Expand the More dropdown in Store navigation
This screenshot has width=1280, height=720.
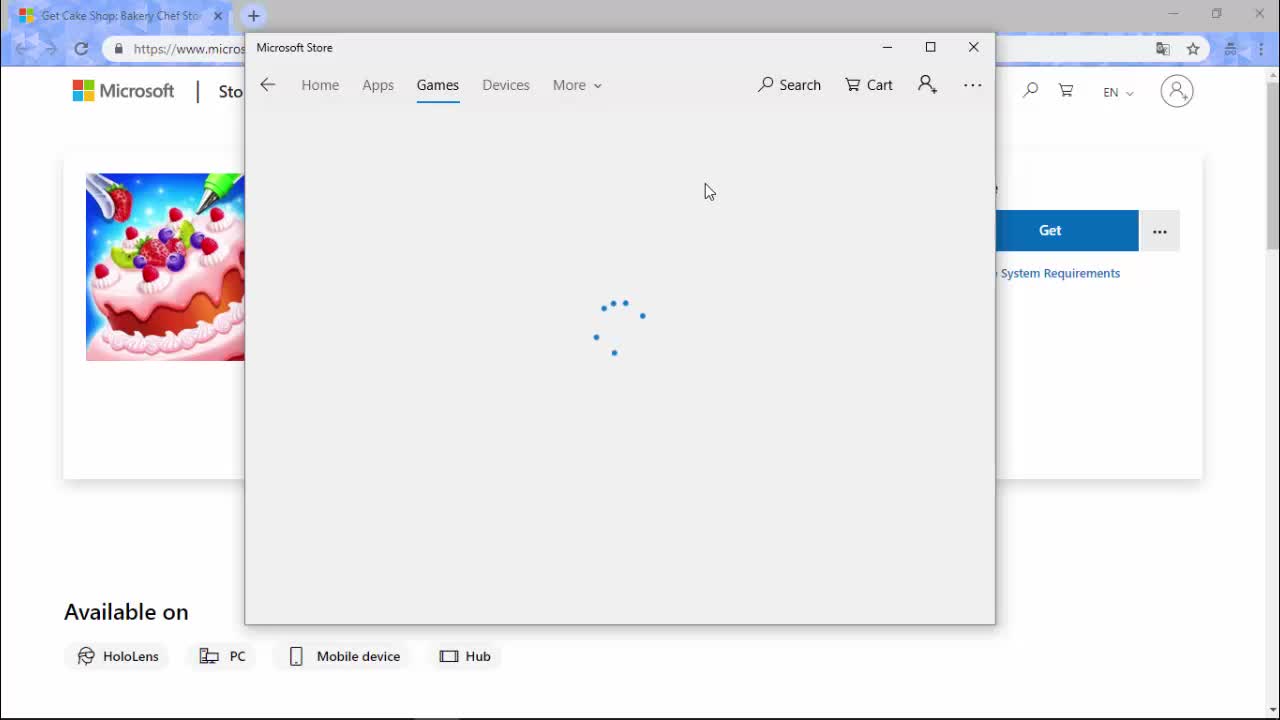pyautogui.click(x=577, y=85)
